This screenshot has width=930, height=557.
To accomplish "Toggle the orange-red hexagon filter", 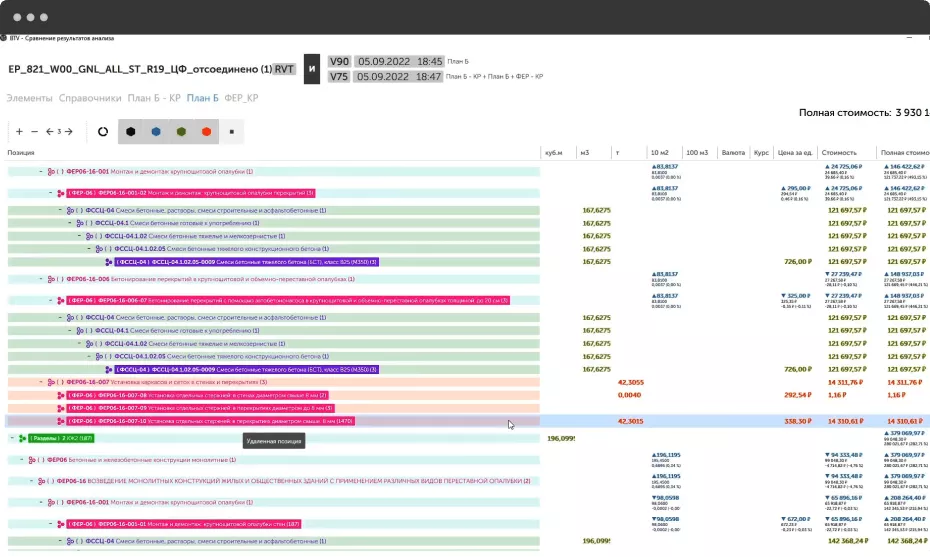I will (x=206, y=131).
